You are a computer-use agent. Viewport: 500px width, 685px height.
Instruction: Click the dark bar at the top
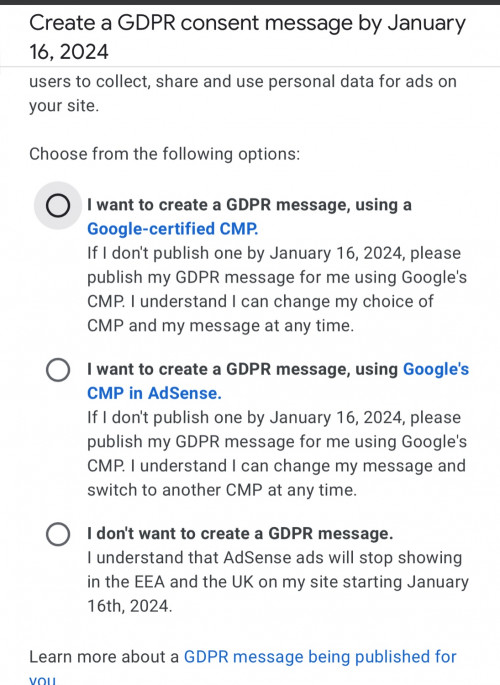coord(250,2)
